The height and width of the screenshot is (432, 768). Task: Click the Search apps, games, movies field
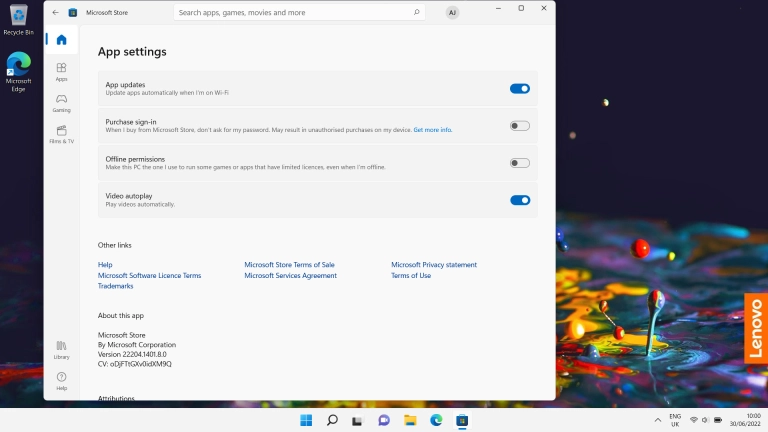tap(299, 12)
